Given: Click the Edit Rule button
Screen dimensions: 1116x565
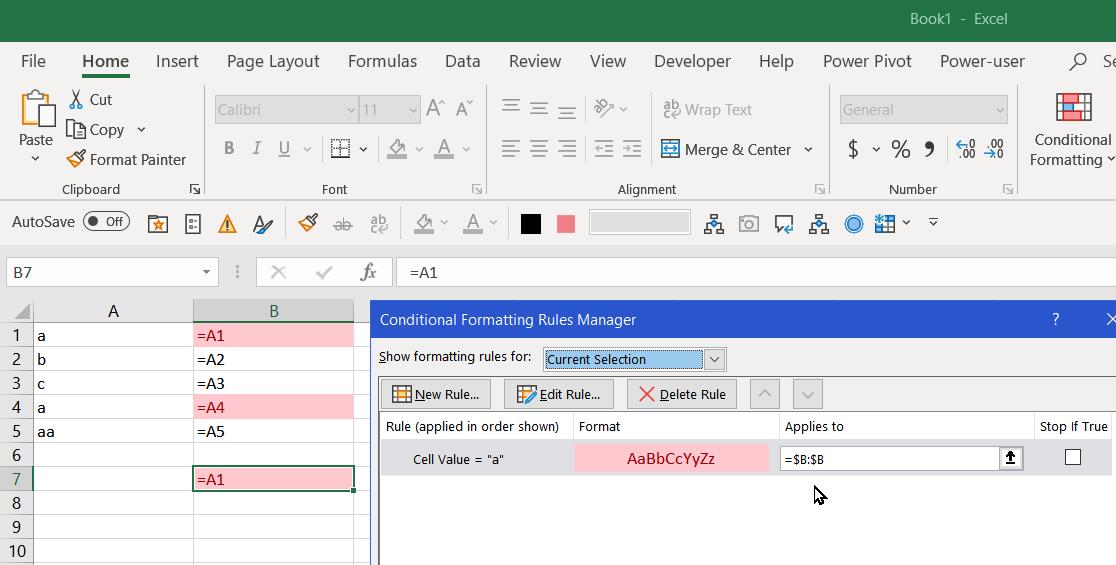Looking at the screenshot, I should (x=559, y=394).
